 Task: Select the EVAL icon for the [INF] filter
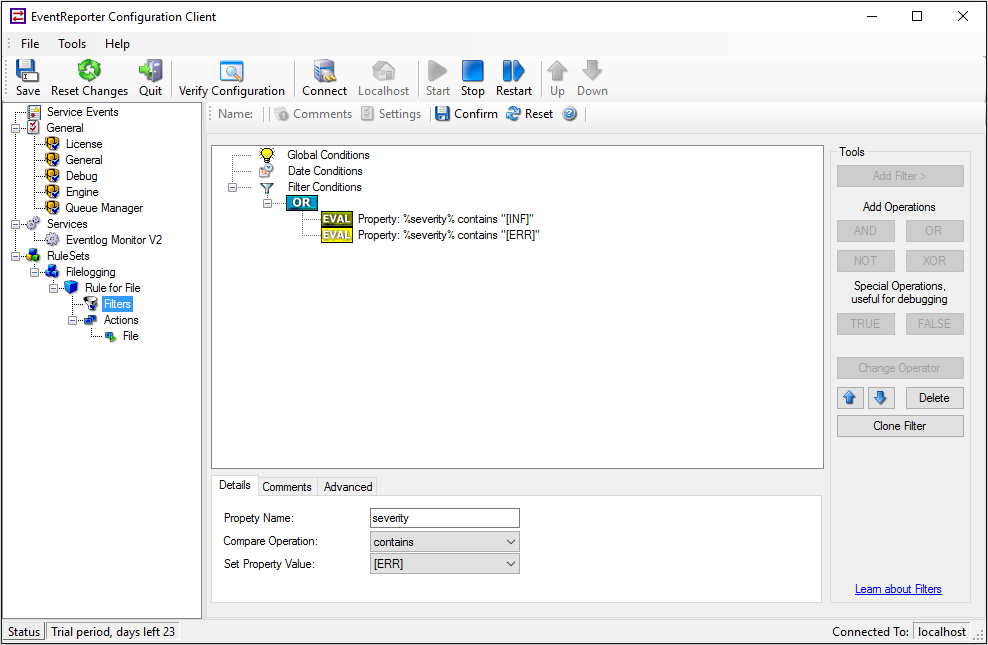[x=336, y=219]
